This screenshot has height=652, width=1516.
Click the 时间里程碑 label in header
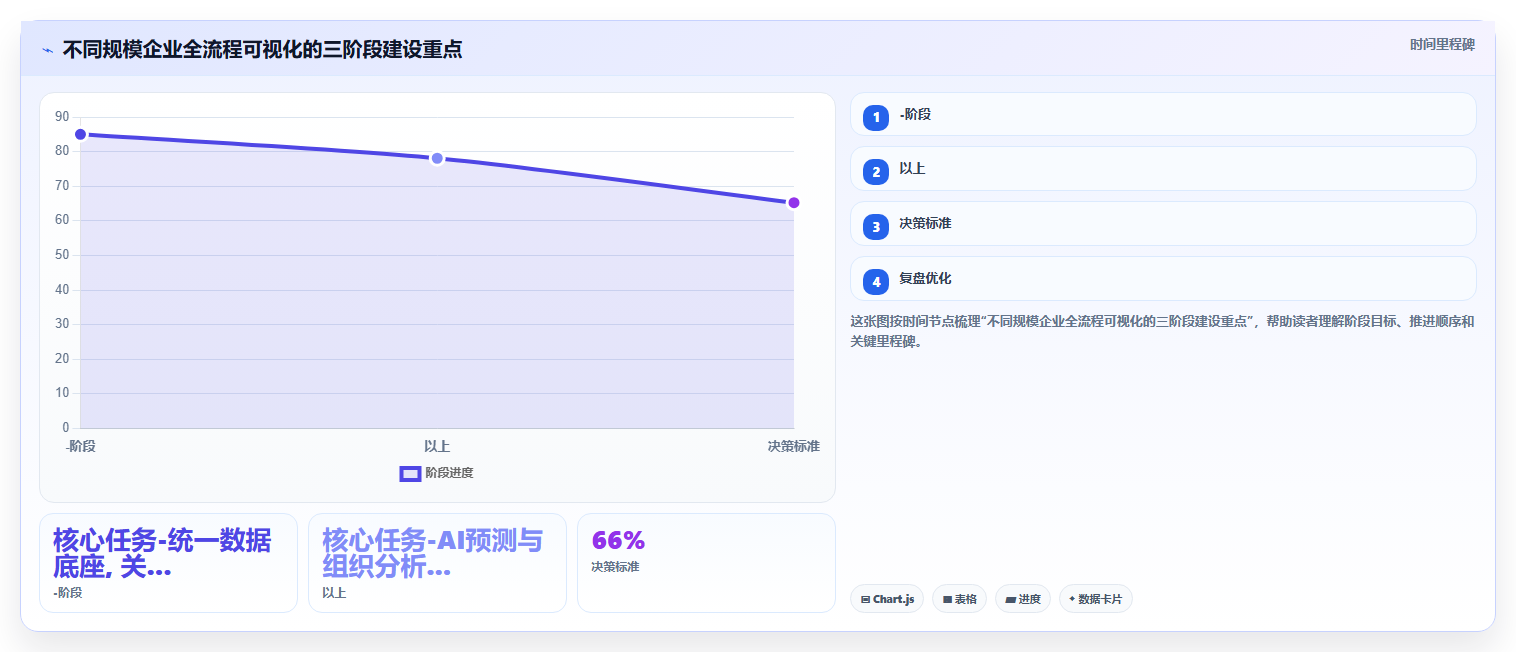click(x=1442, y=45)
